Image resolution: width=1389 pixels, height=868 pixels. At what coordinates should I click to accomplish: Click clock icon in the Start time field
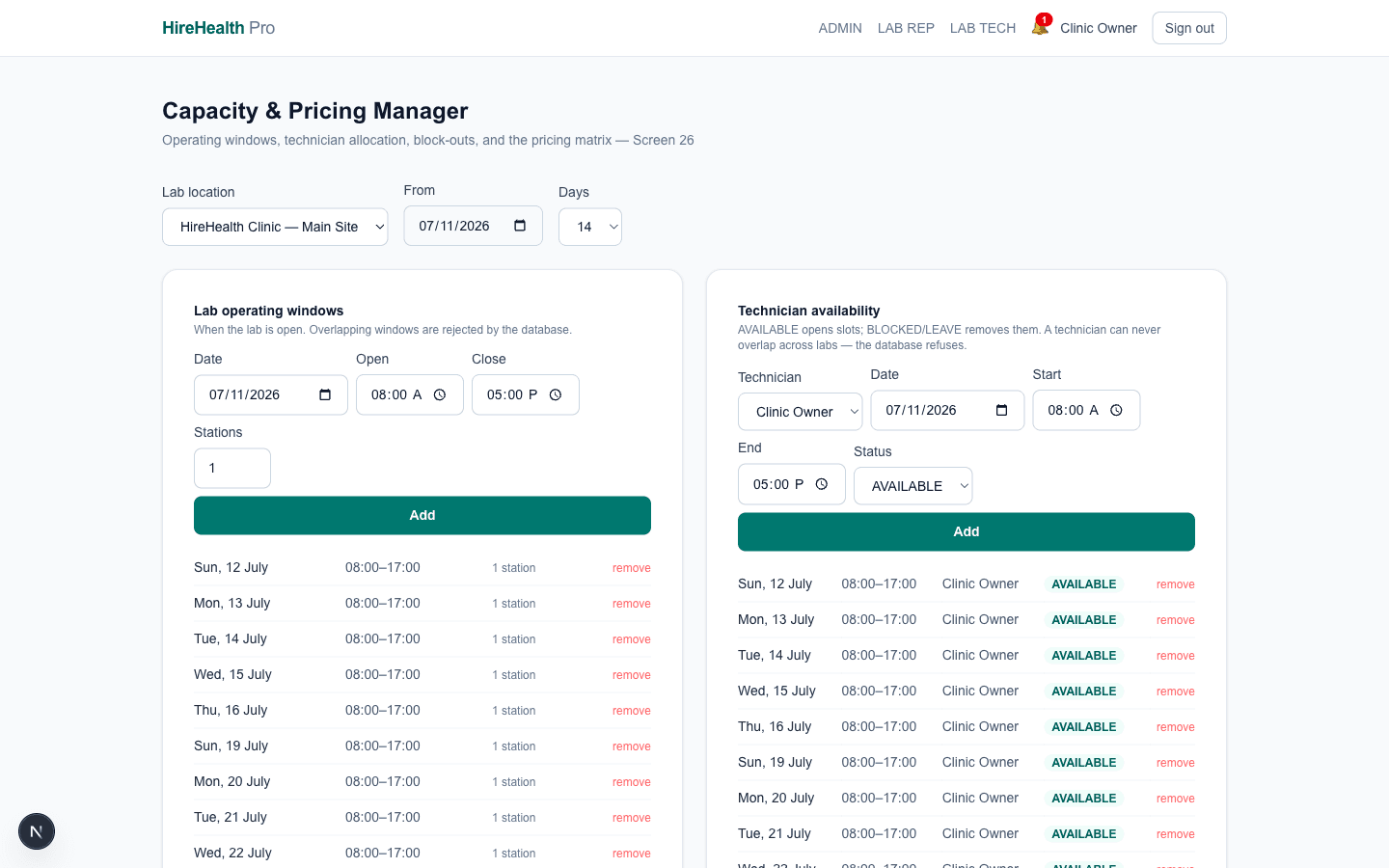click(x=1116, y=410)
